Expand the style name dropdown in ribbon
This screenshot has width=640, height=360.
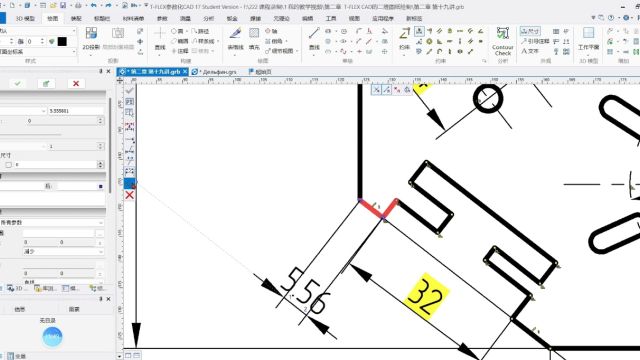click(x=74, y=31)
